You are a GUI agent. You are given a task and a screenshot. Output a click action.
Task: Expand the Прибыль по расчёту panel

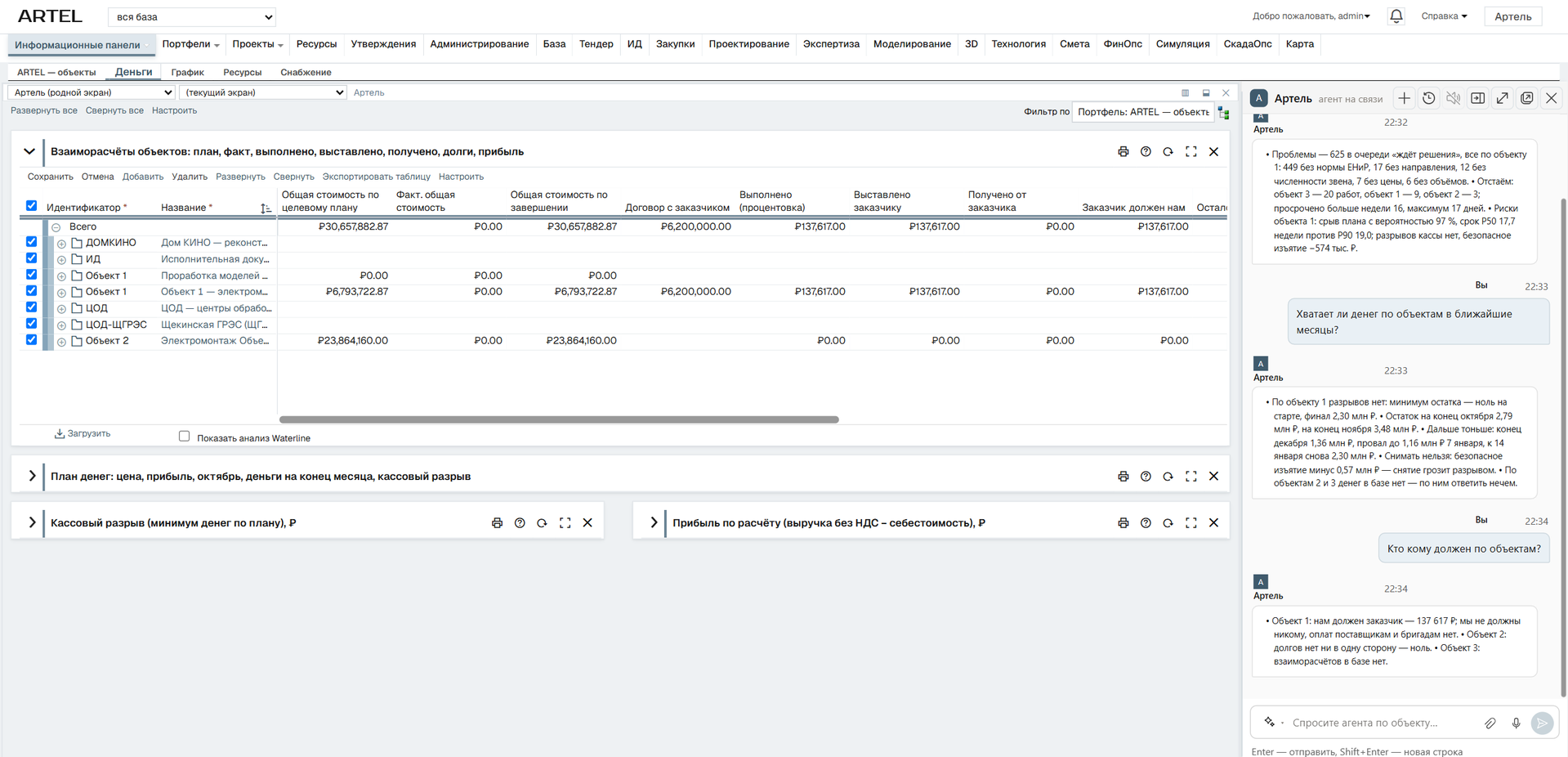click(x=654, y=522)
